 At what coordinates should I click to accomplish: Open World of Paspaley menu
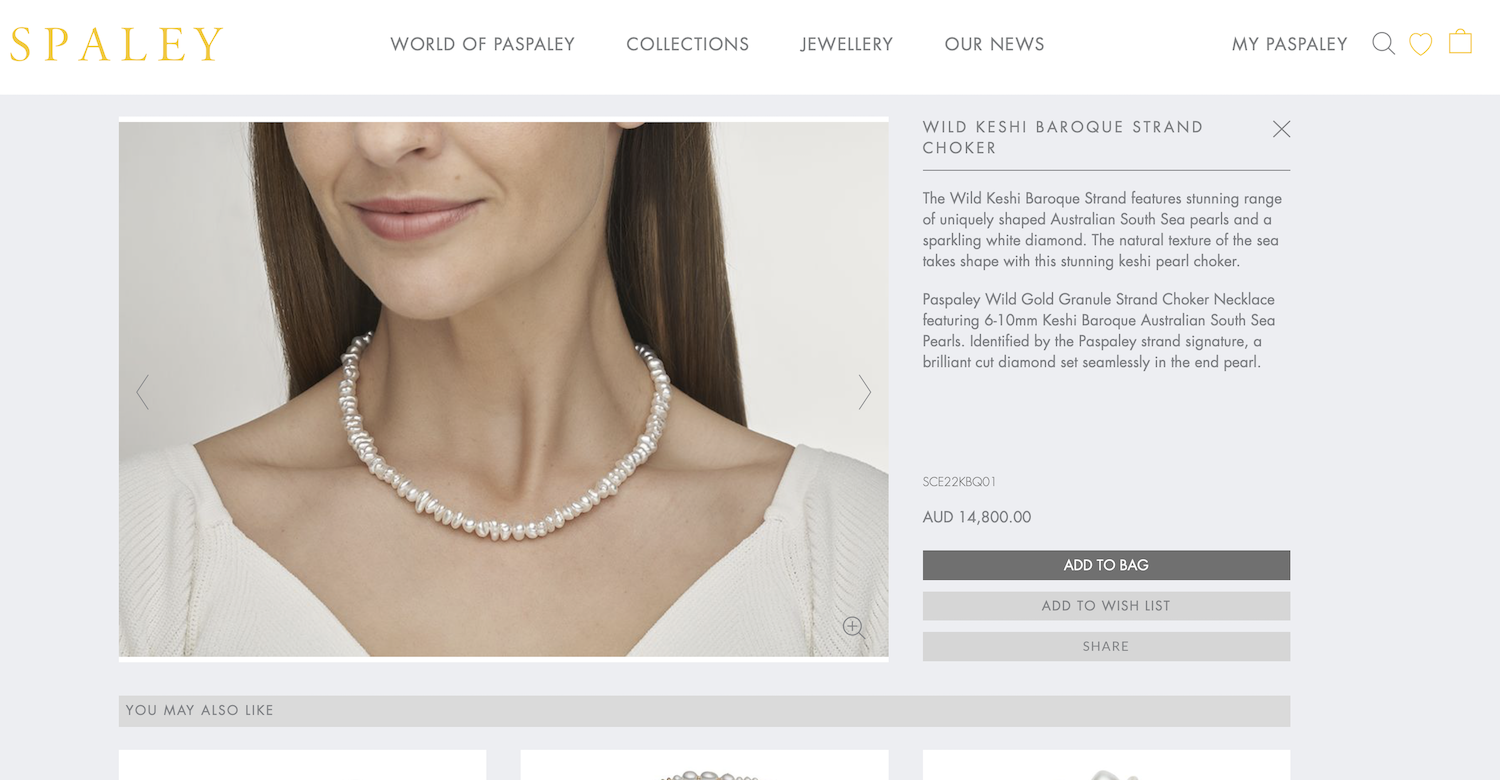(x=482, y=44)
